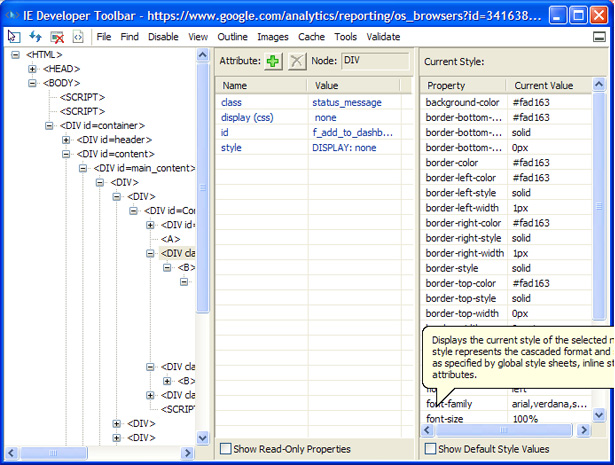Open the Find menu
The width and height of the screenshot is (615, 465).
[129, 37]
